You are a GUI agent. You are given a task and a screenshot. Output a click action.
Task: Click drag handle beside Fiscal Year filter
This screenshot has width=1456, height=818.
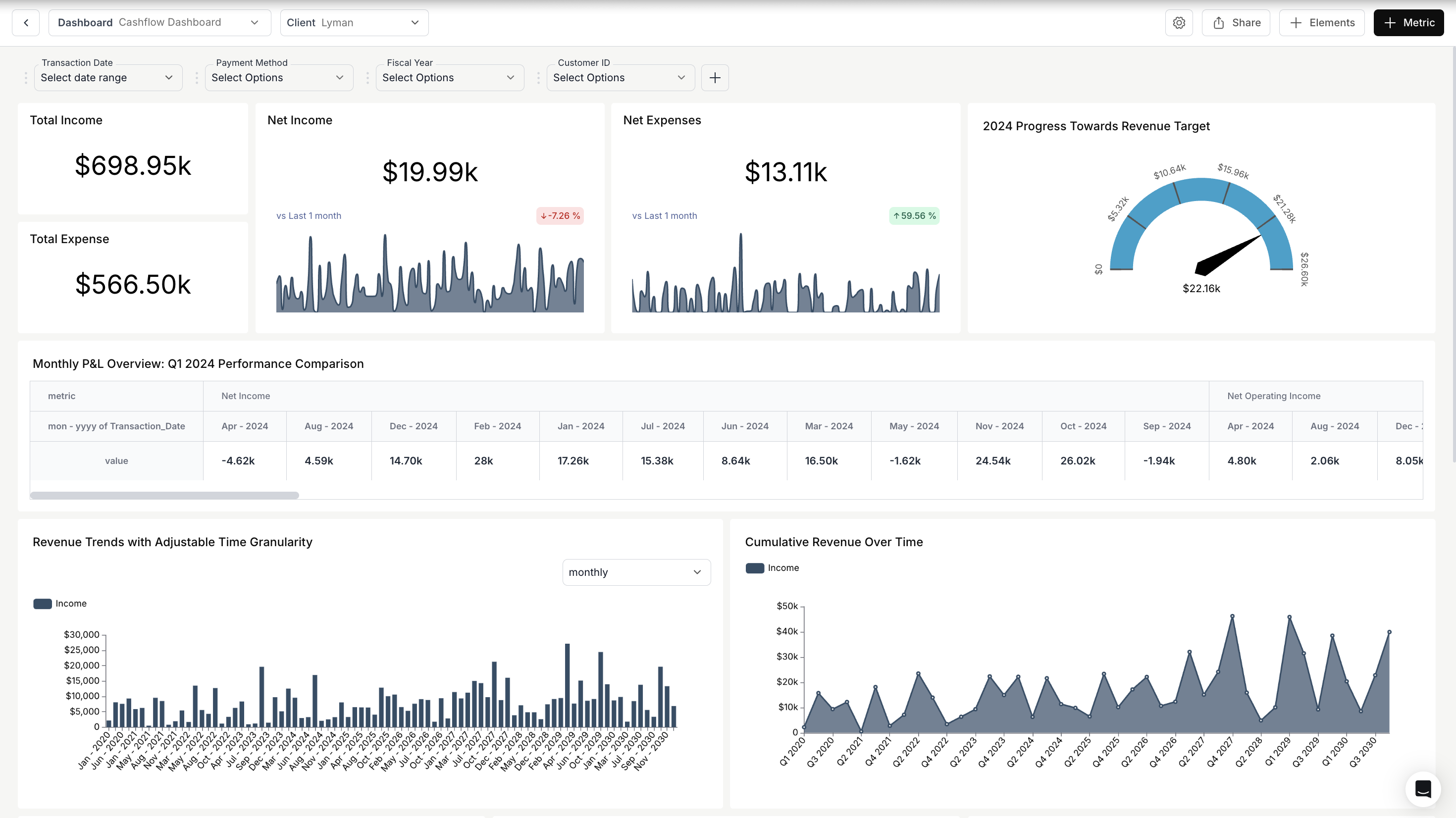[x=367, y=78]
